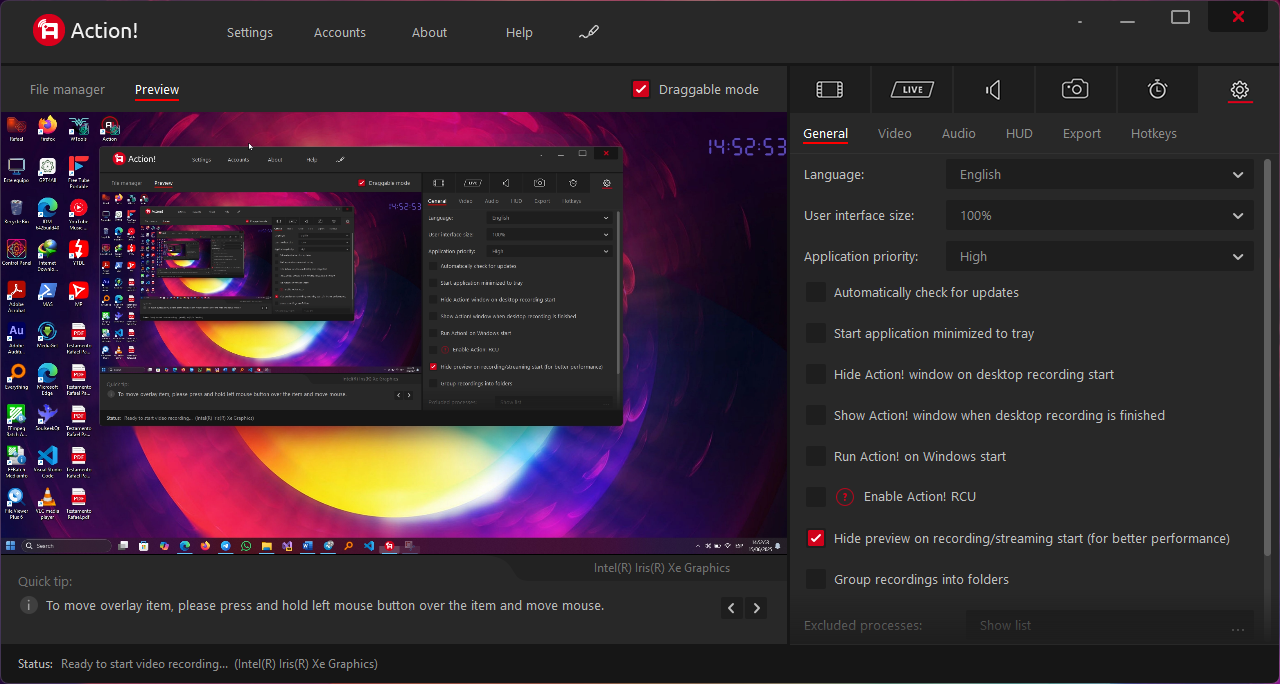The image size is (1280, 684).
Task: Click the status bar ready message
Action: (x=220, y=664)
